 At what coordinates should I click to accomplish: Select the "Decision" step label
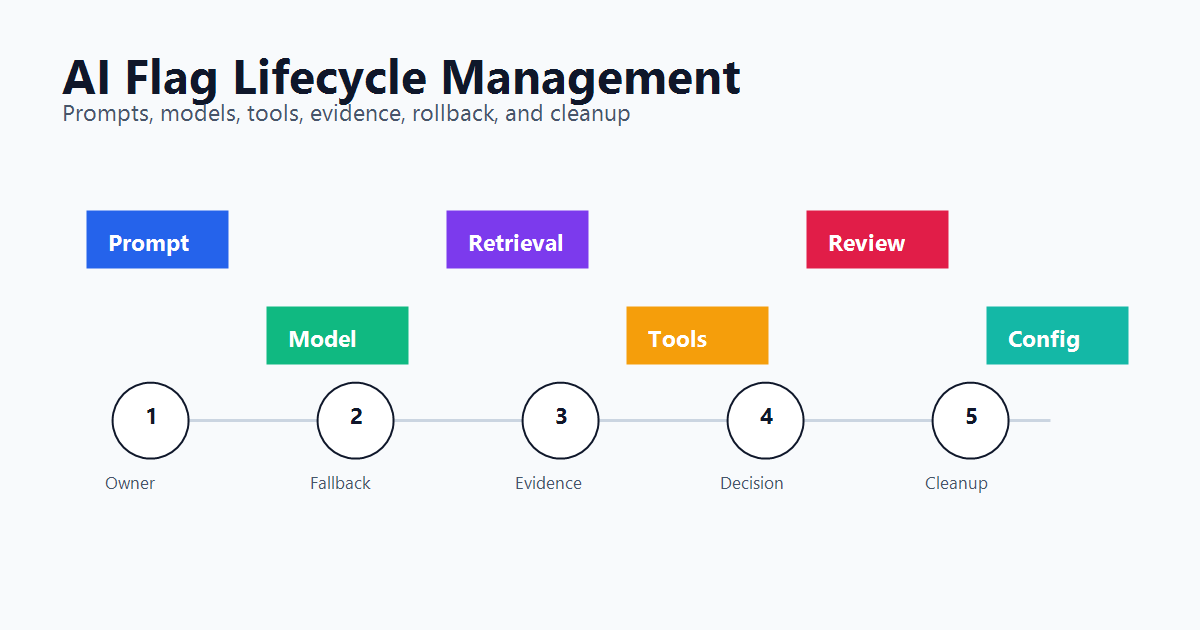(x=752, y=483)
